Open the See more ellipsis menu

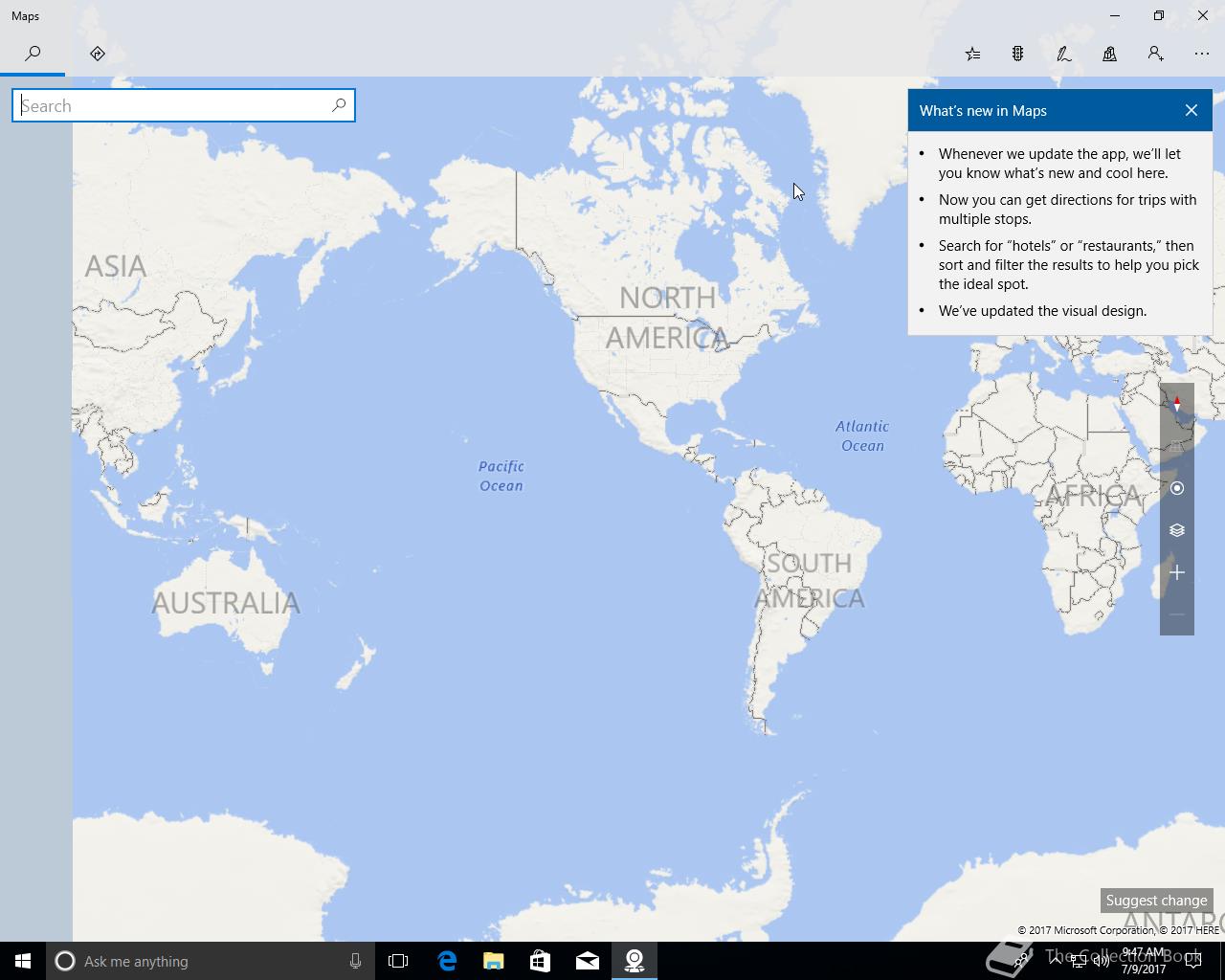[x=1202, y=54]
